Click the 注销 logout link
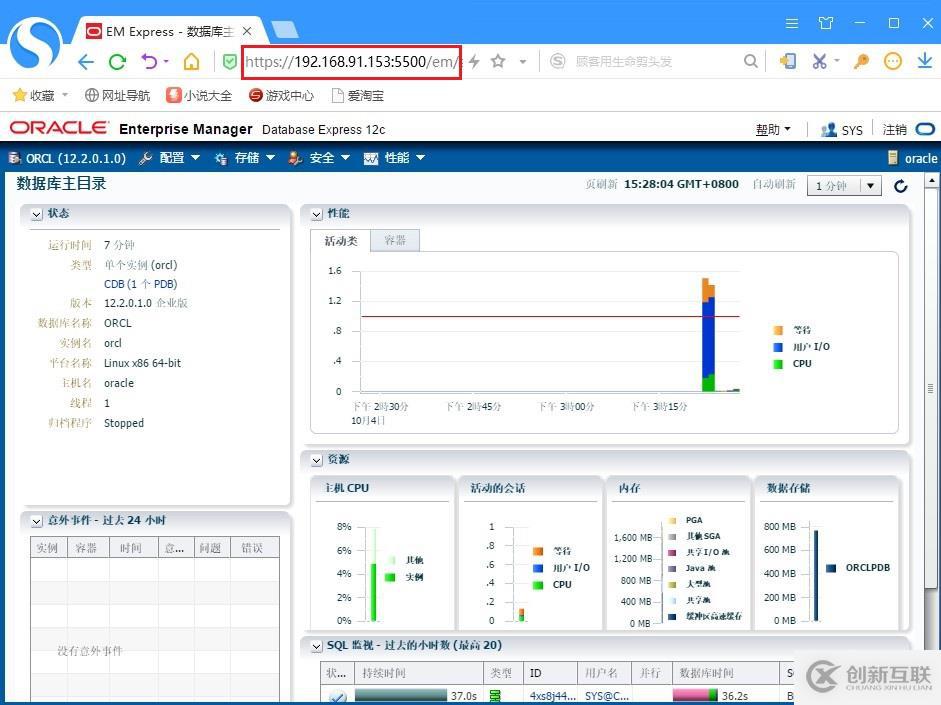The height and width of the screenshot is (705, 941). 894,130
